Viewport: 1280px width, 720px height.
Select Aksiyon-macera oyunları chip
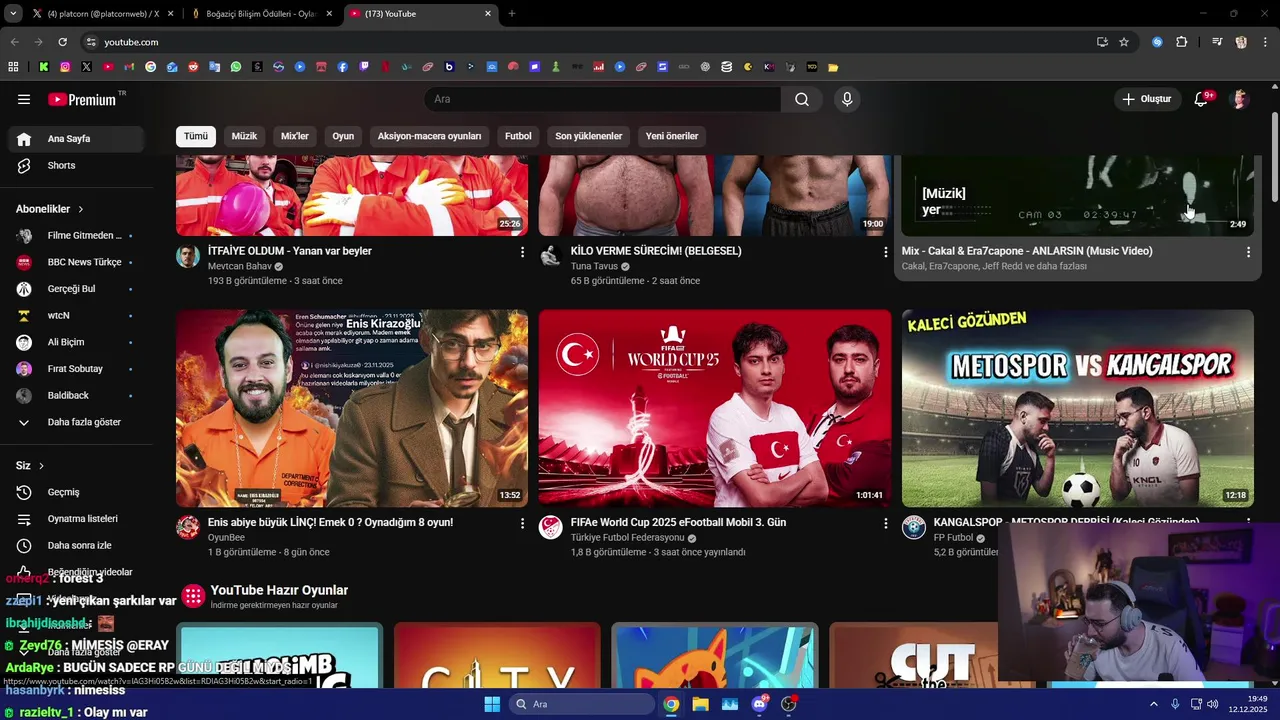(x=429, y=136)
